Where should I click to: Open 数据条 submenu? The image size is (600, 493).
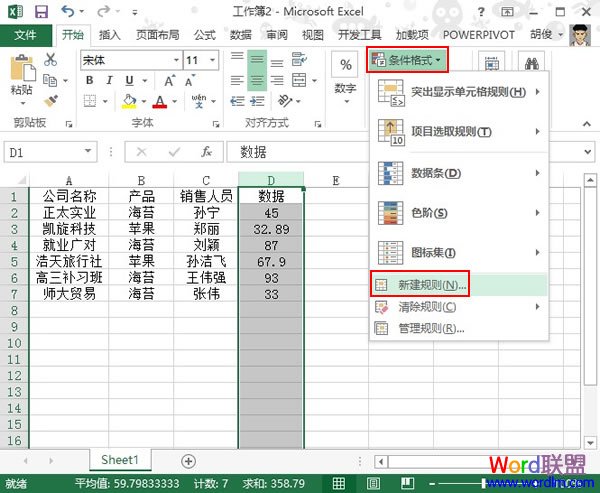click(459, 173)
